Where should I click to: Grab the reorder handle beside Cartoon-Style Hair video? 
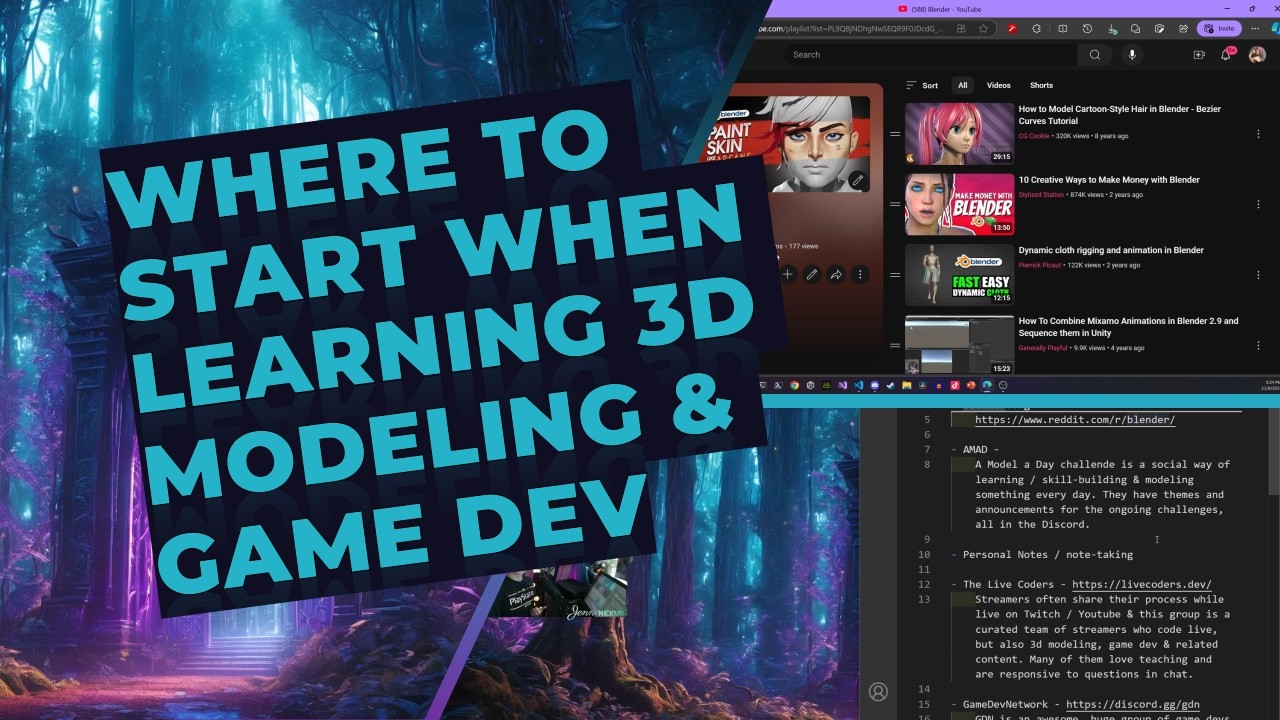pyautogui.click(x=894, y=133)
